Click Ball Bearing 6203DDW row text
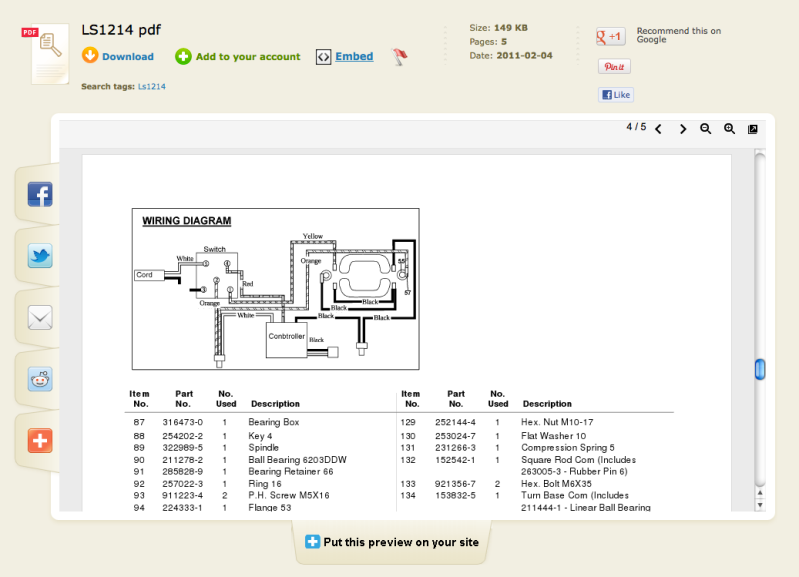 coord(298,460)
